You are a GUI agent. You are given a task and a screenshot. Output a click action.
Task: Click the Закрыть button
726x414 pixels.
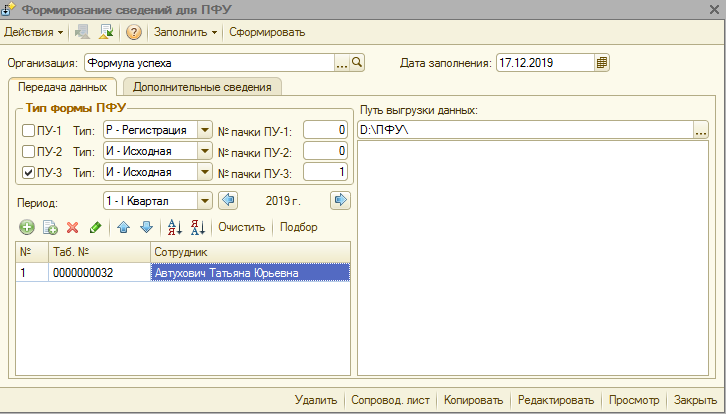(x=695, y=400)
